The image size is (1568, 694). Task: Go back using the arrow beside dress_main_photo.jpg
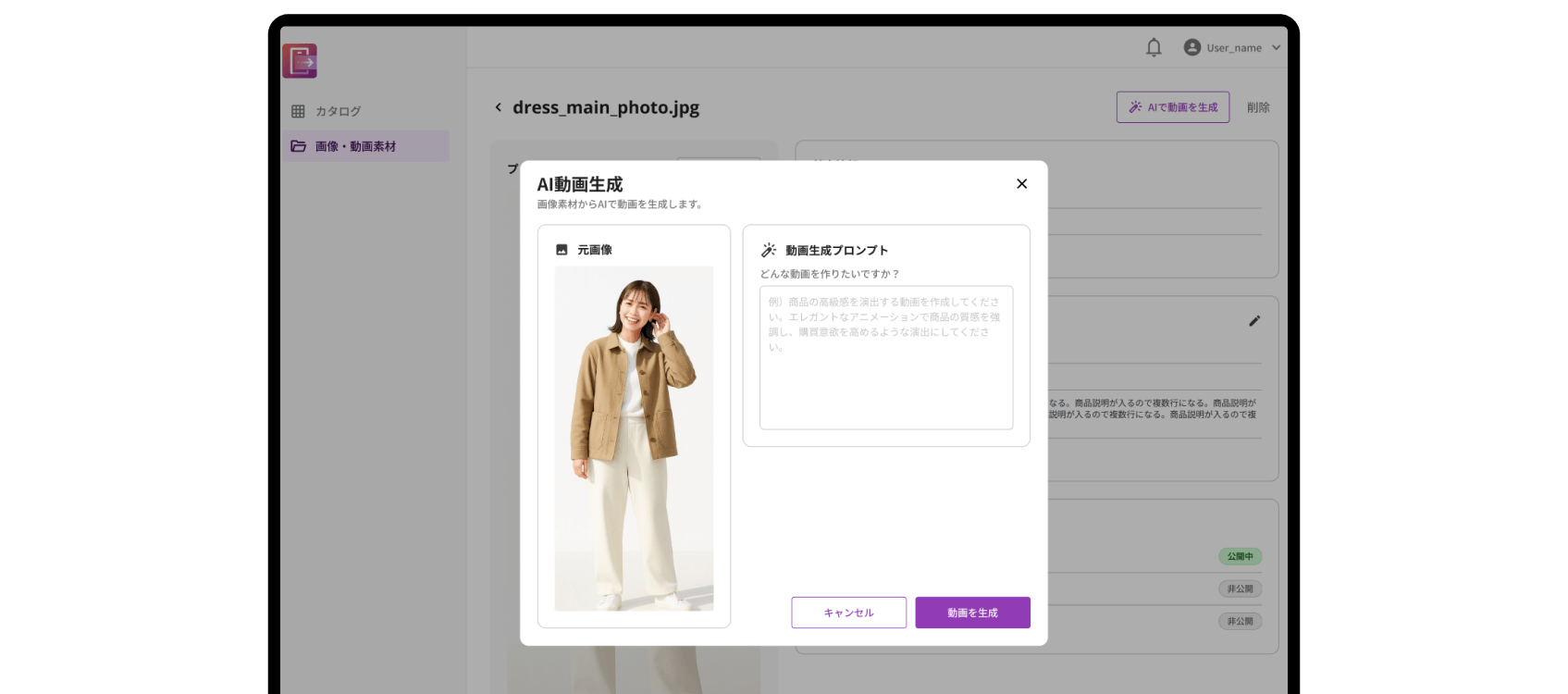(x=499, y=107)
